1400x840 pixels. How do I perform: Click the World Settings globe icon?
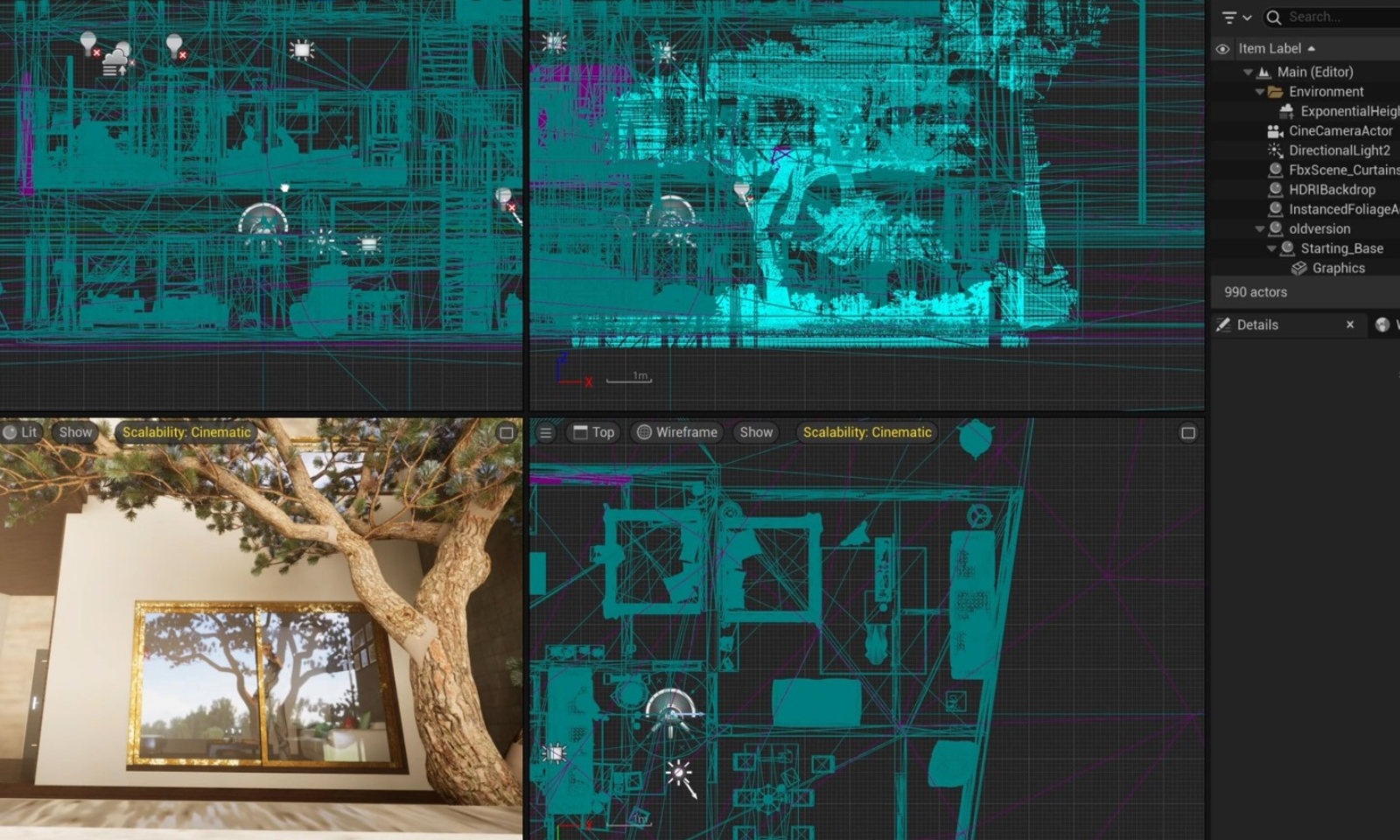click(x=1382, y=325)
